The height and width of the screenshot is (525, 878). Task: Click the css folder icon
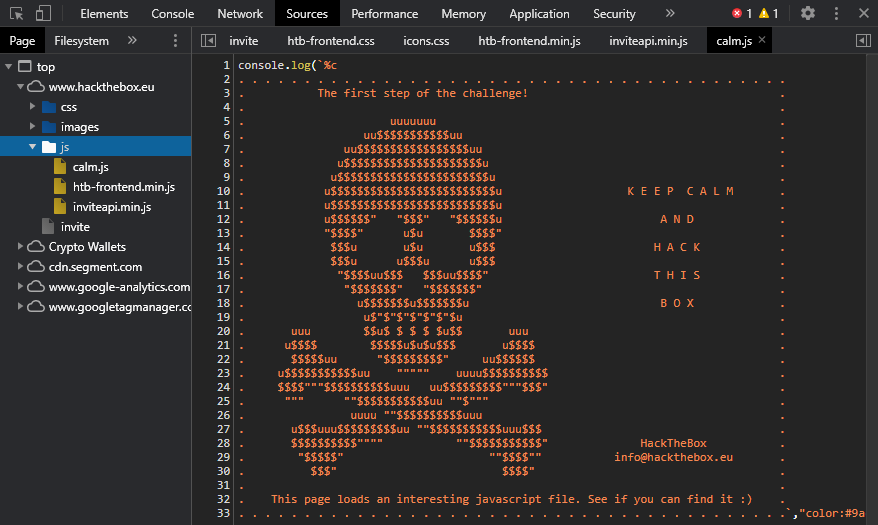tap(49, 107)
